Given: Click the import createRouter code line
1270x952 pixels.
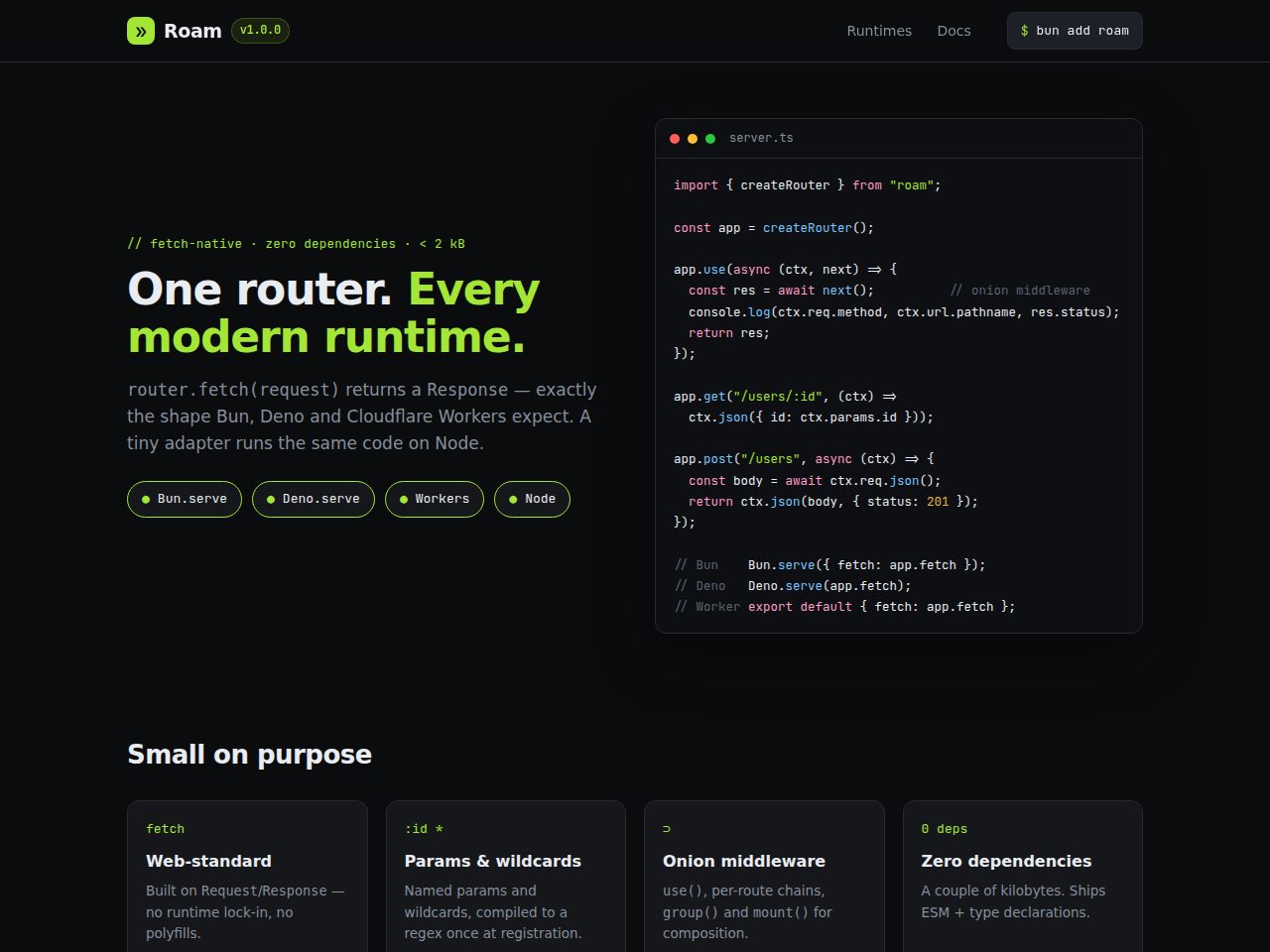Looking at the screenshot, I should [x=807, y=185].
